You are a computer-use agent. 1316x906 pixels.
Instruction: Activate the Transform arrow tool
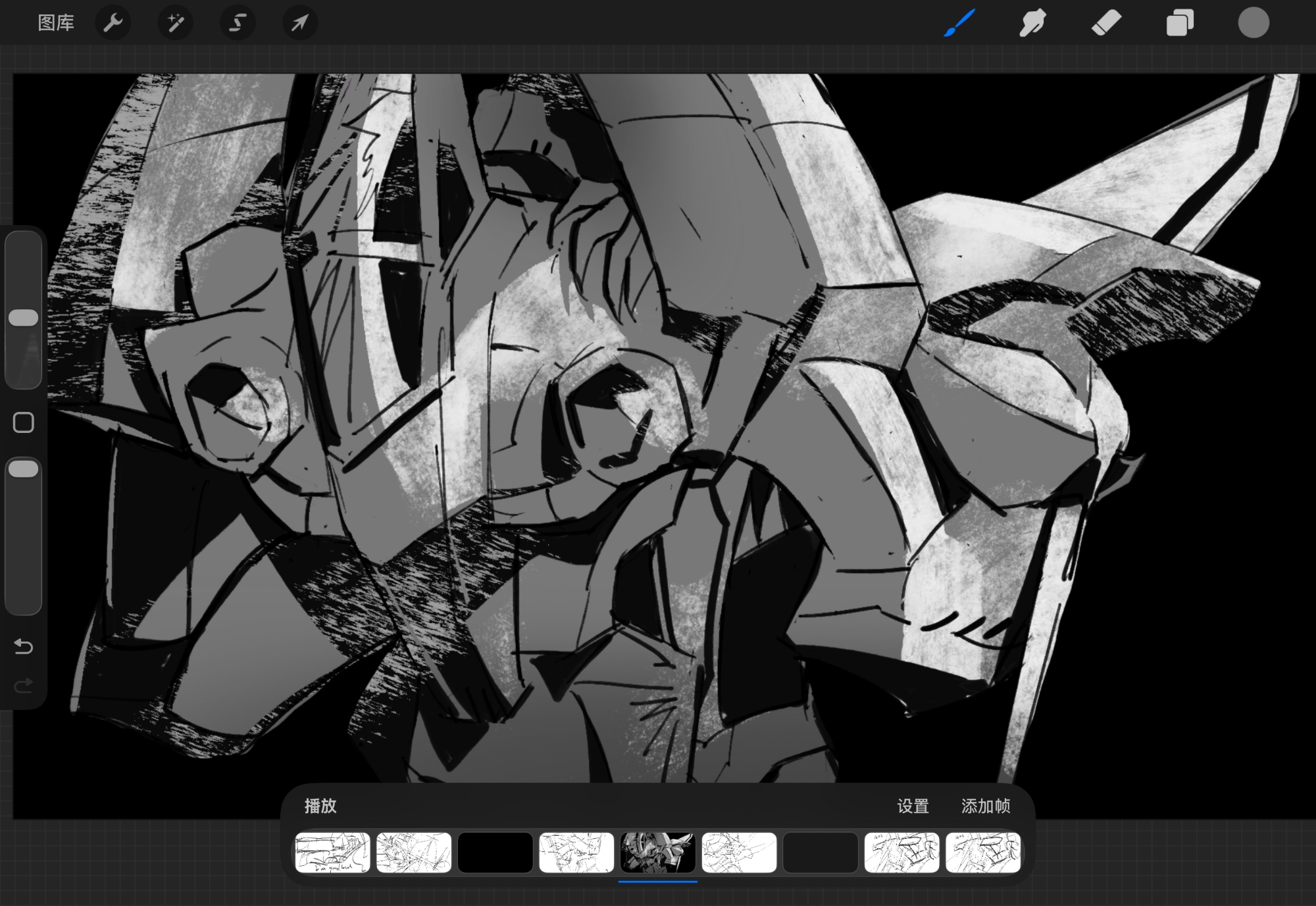pos(299,23)
